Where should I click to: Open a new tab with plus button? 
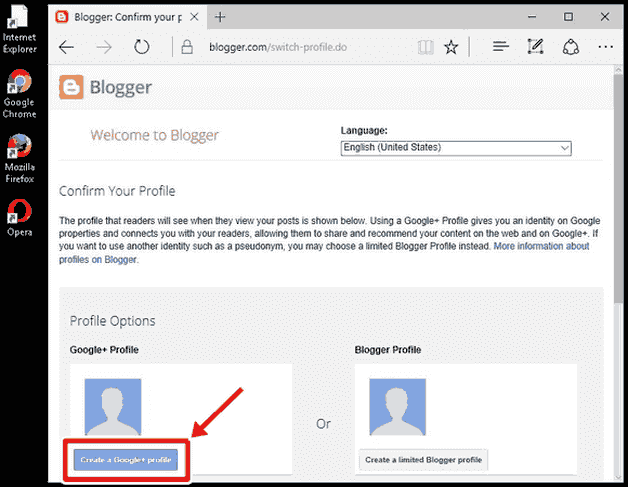point(220,17)
